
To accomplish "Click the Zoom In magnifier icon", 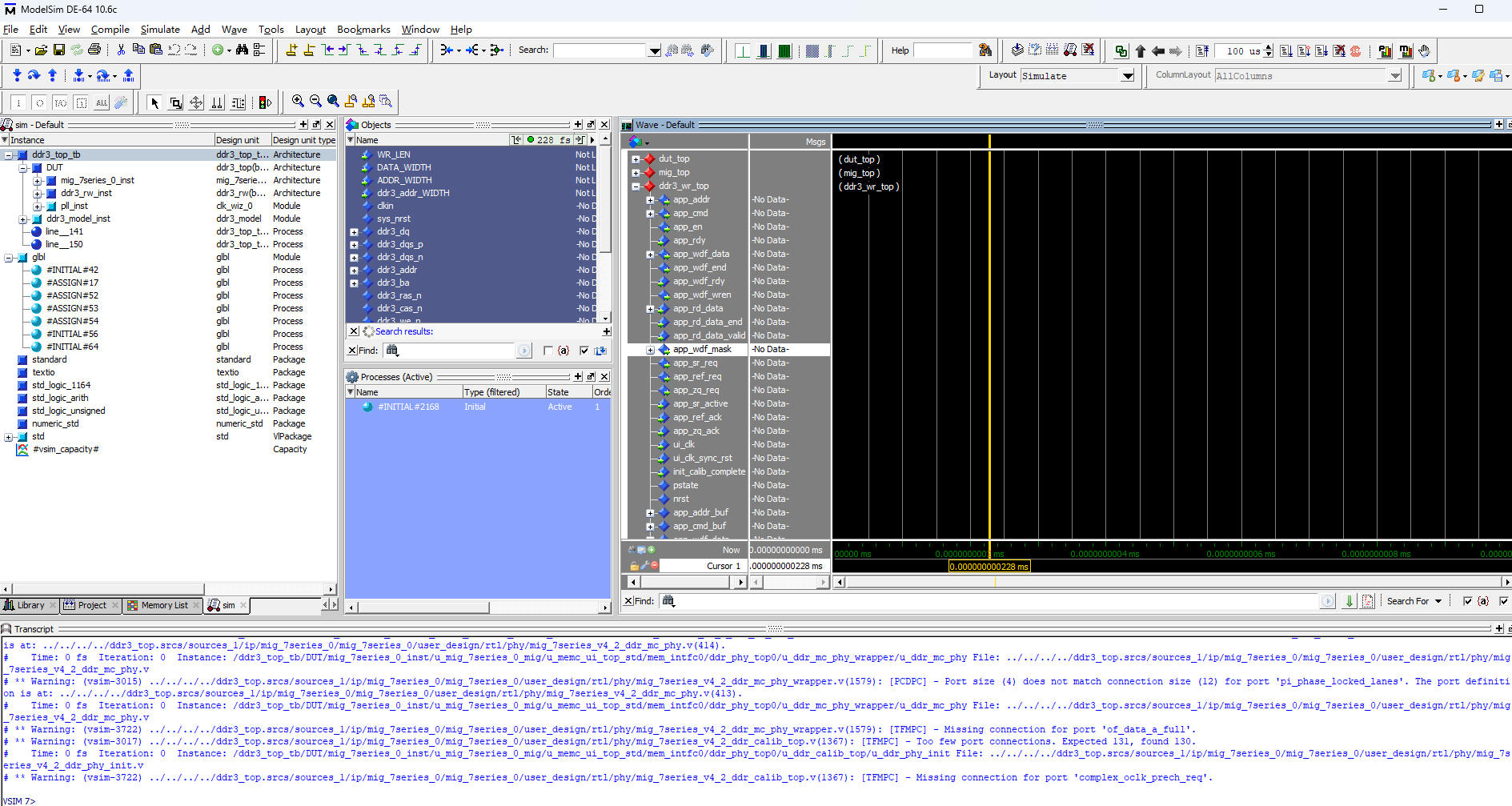I will click(x=298, y=102).
